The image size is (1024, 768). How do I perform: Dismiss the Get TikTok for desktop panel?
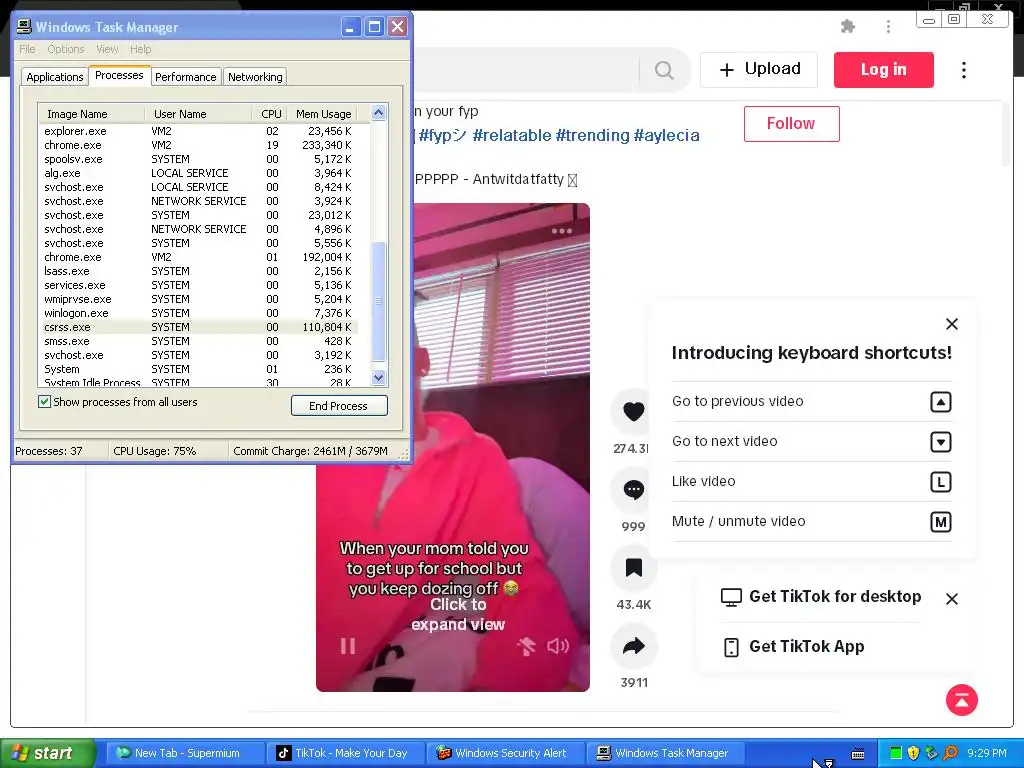pyautogui.click(x=952, y=599)
